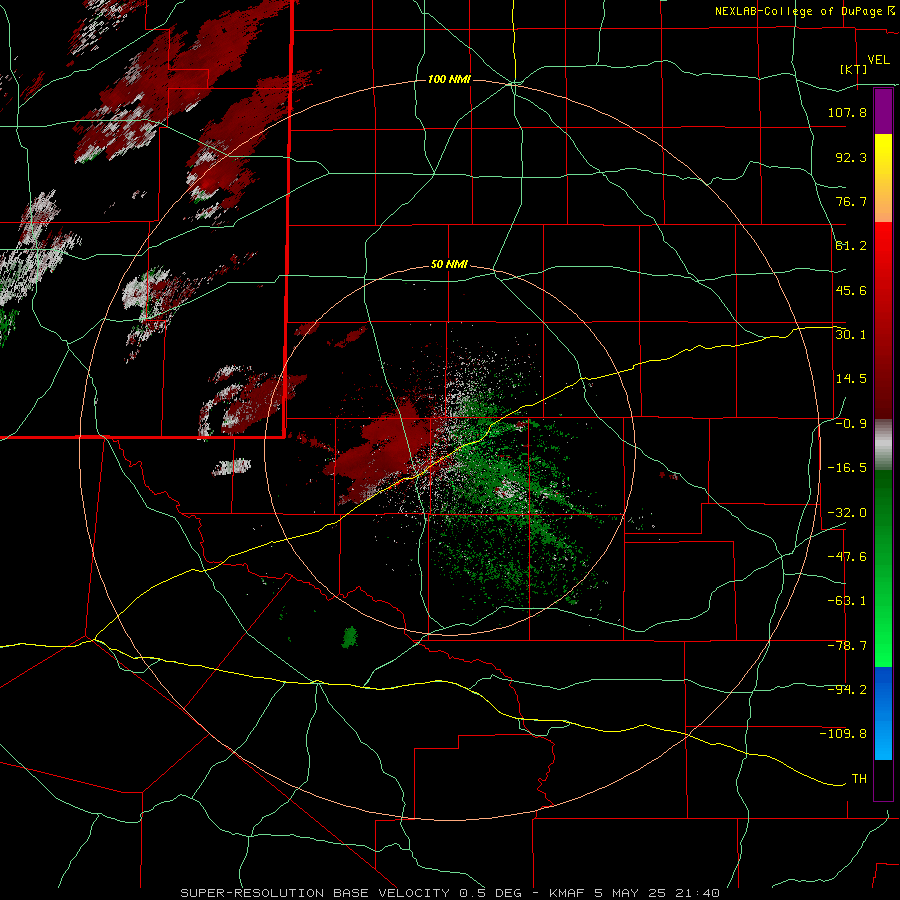Click the -63.1 velocity scale value
This screenshot has width=900, height=900.
coord(847,601)
